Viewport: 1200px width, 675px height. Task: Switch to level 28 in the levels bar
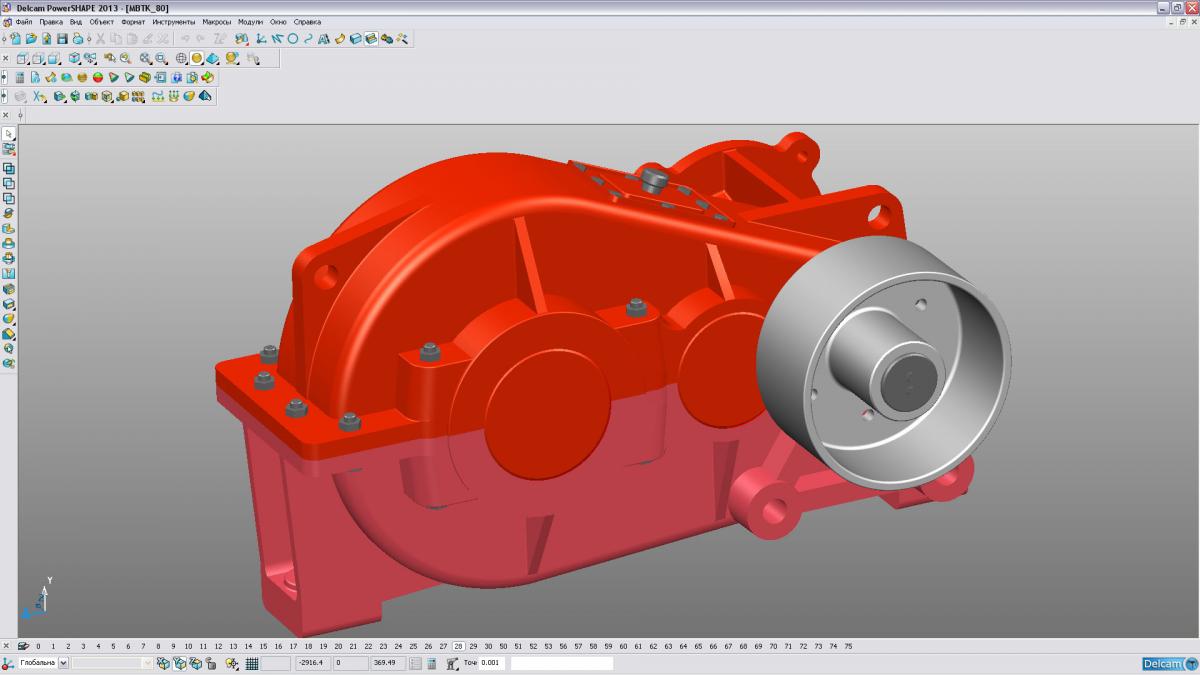point(458,646)
